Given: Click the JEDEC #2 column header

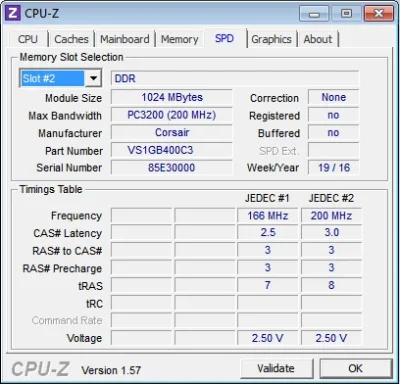Looking at the screenshot, I should [331, 198].
